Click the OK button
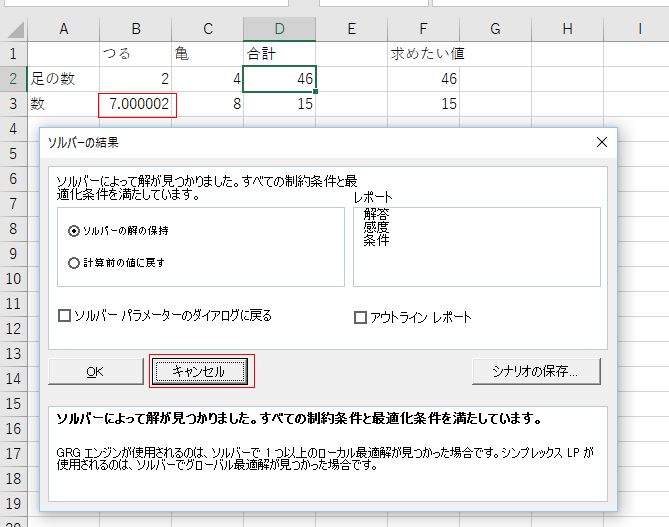669x527 pixels. click(95, 371)
